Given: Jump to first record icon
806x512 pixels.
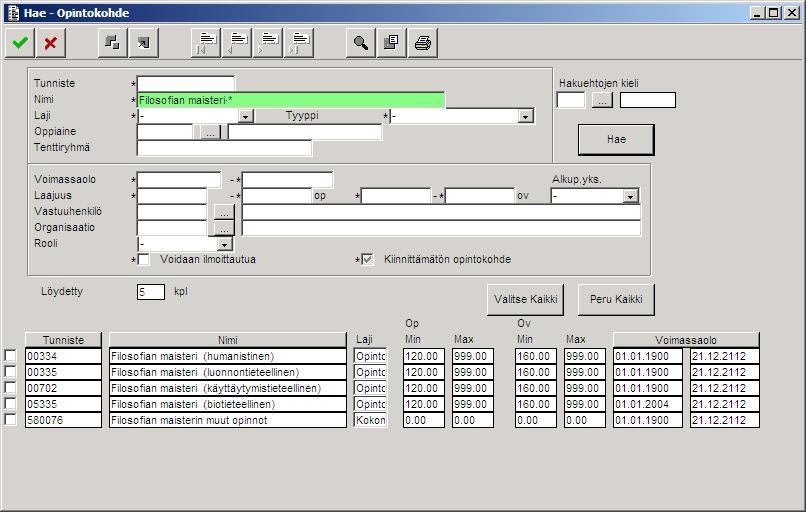Looking at the screenshot, I should pos(206,43).
